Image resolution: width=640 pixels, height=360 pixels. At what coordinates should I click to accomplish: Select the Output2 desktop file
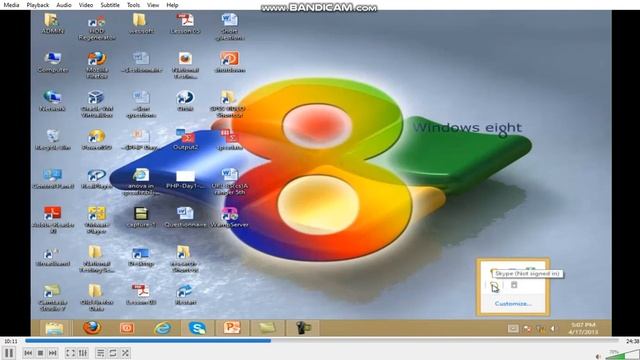pyautogui.click(x=185, y=140)
